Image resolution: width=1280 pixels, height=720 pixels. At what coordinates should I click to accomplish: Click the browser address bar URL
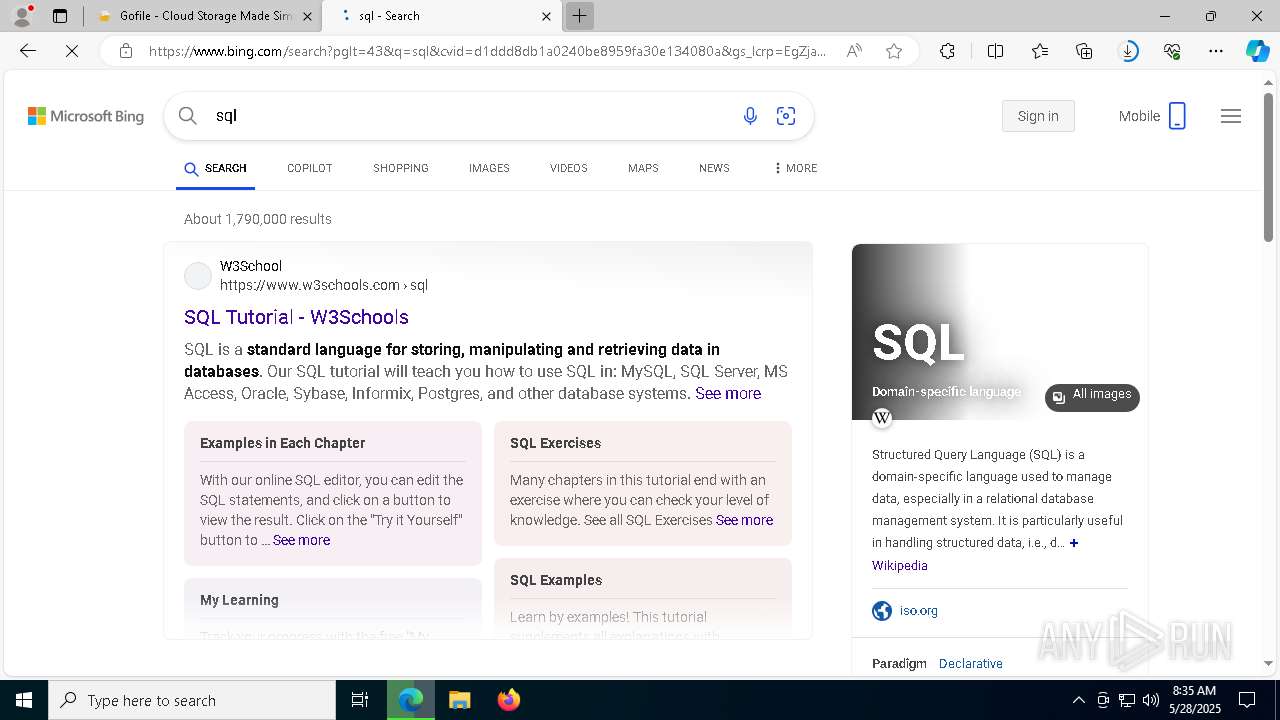pos(488,51)
